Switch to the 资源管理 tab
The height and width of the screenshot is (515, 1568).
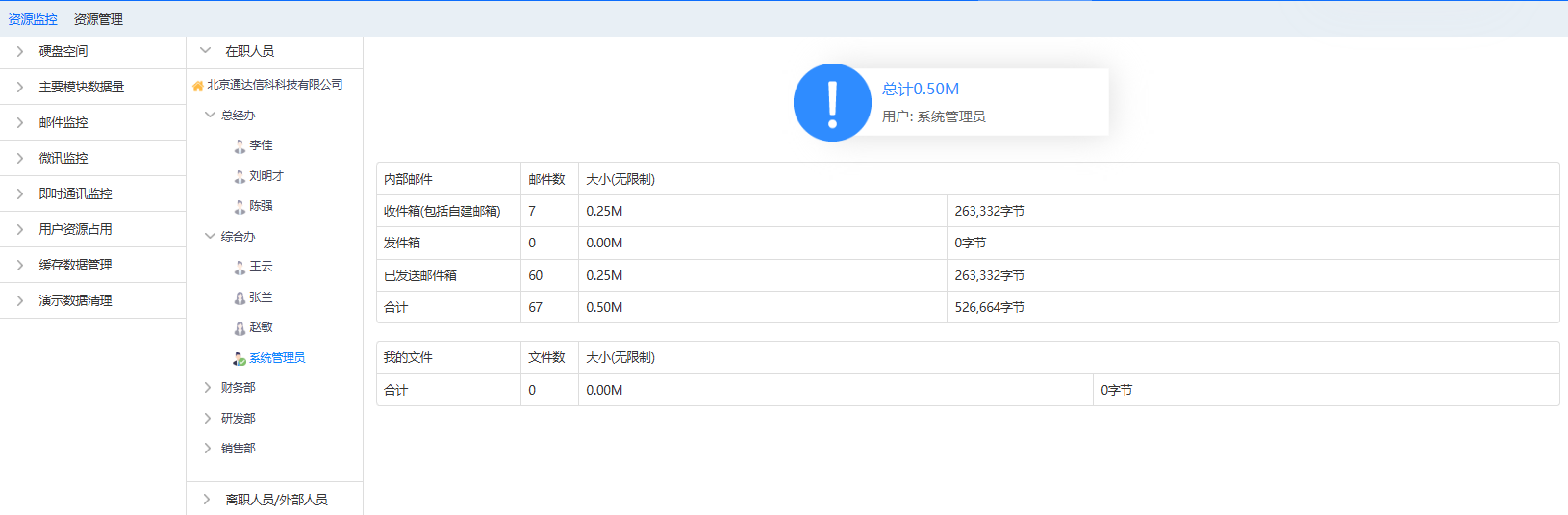click(98, 19)
